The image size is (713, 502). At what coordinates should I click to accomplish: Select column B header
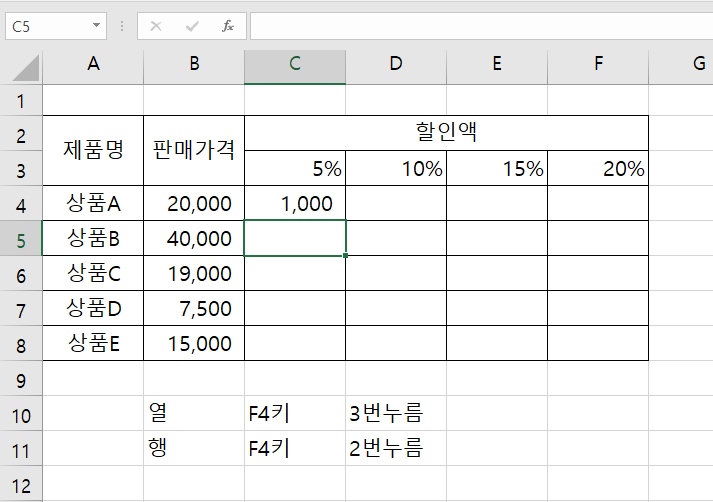click(x=194, y=67)
